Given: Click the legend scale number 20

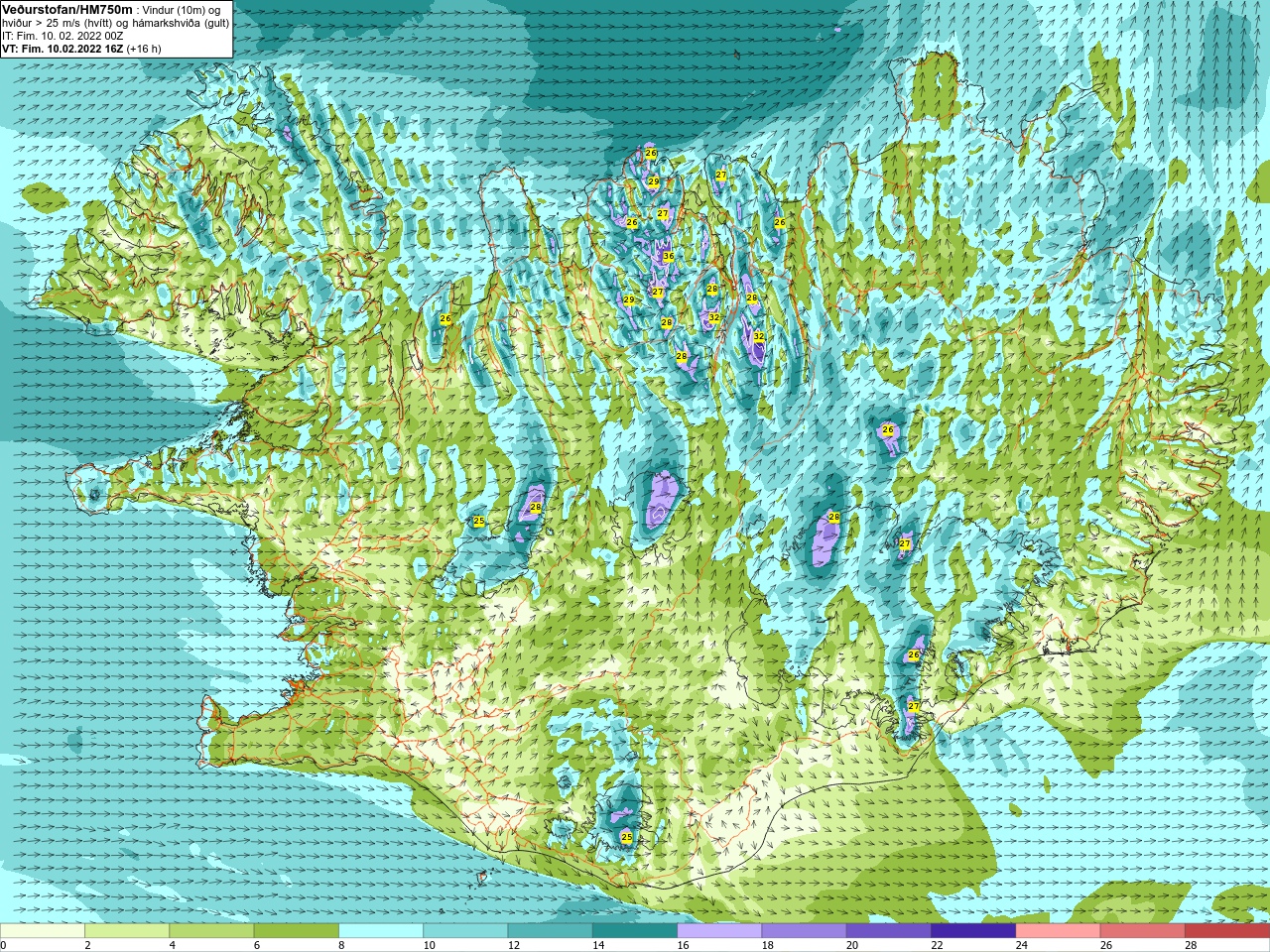Looking at the screenshot, I should coord(852,945).
